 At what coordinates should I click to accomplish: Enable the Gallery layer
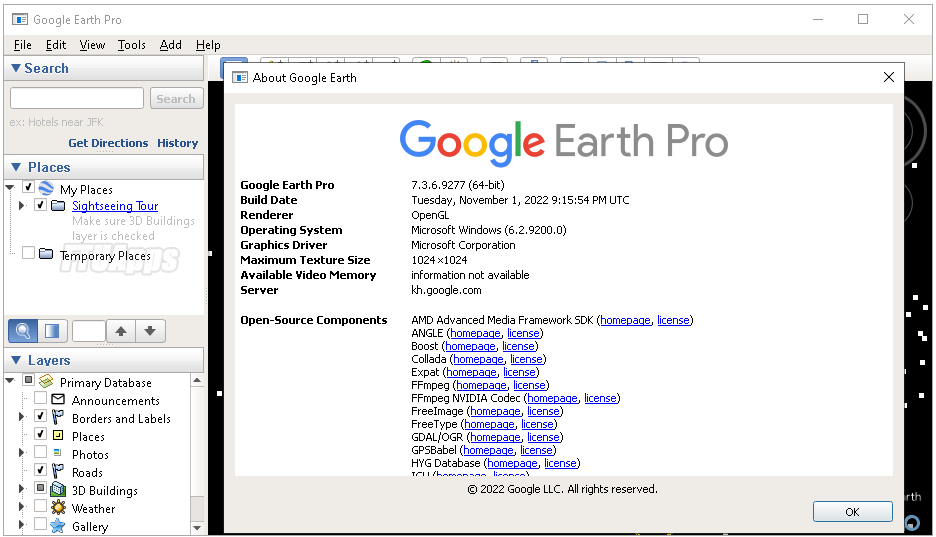click(40, 524)
